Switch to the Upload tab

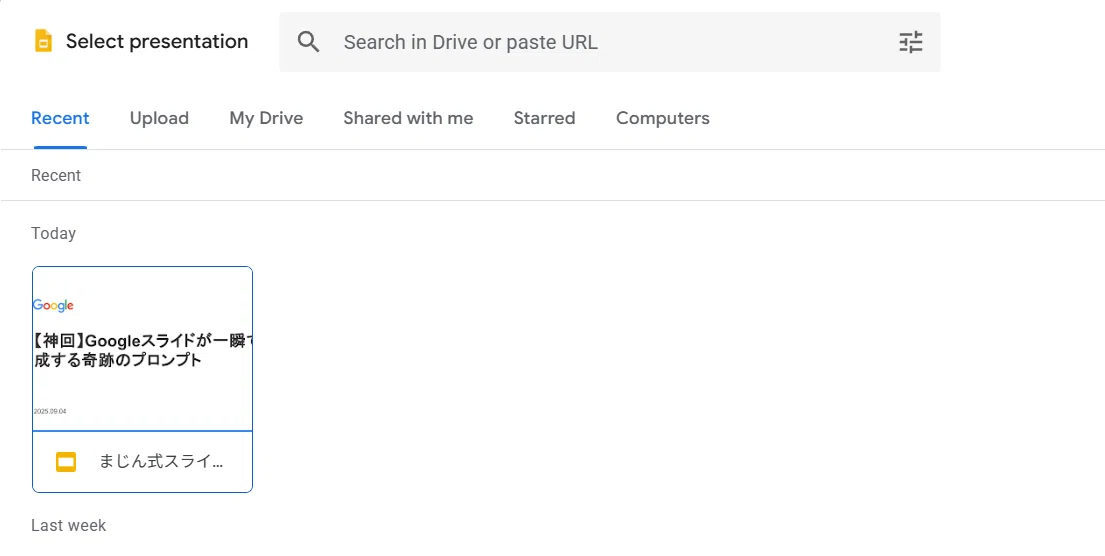pyautogui.click(x=159, y=118)
